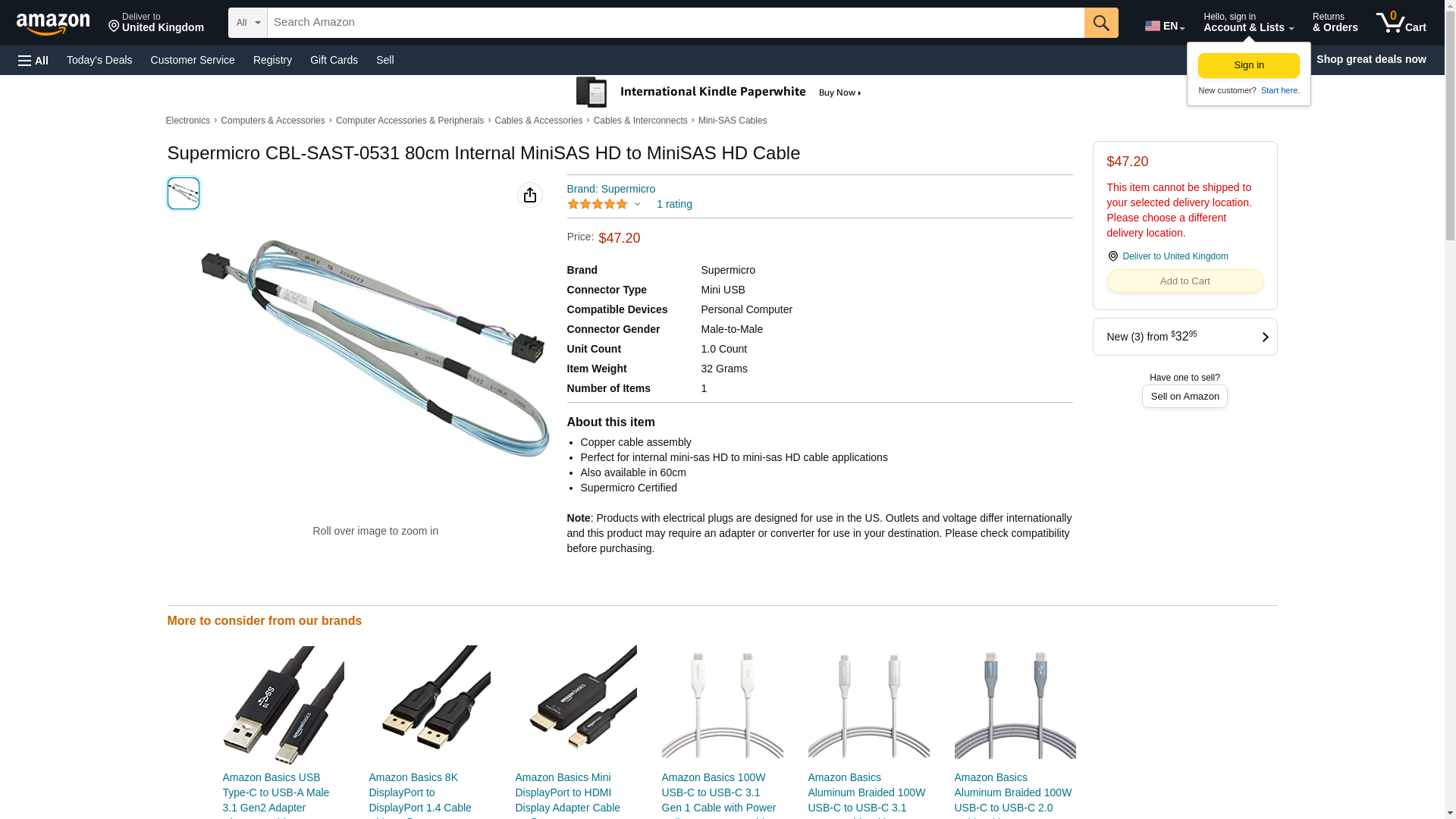
Task: Click the yellow Sign in button
Action: coord(1249,65)
